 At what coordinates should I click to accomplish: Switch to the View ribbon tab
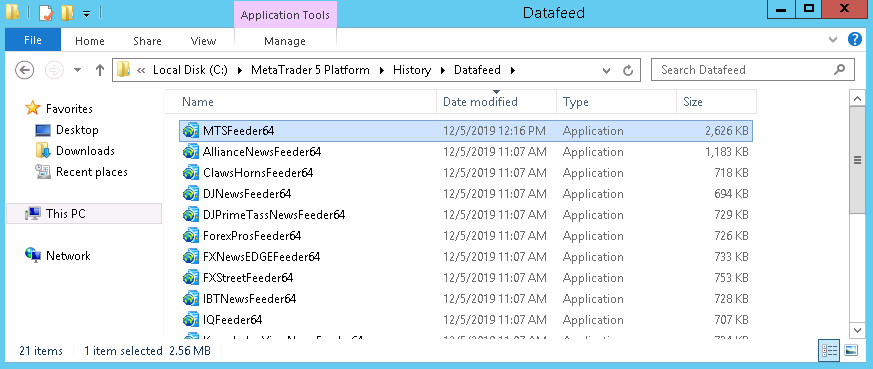point(203,41)
